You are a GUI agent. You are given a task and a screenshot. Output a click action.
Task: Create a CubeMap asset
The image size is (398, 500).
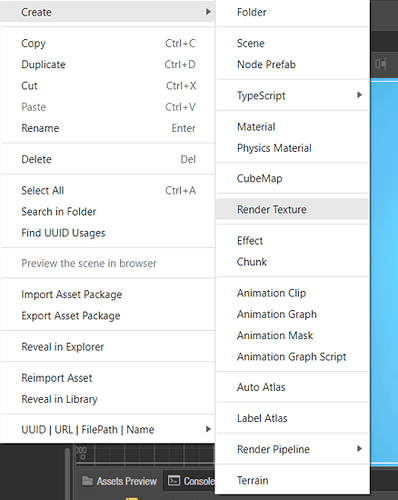point(292,178)
